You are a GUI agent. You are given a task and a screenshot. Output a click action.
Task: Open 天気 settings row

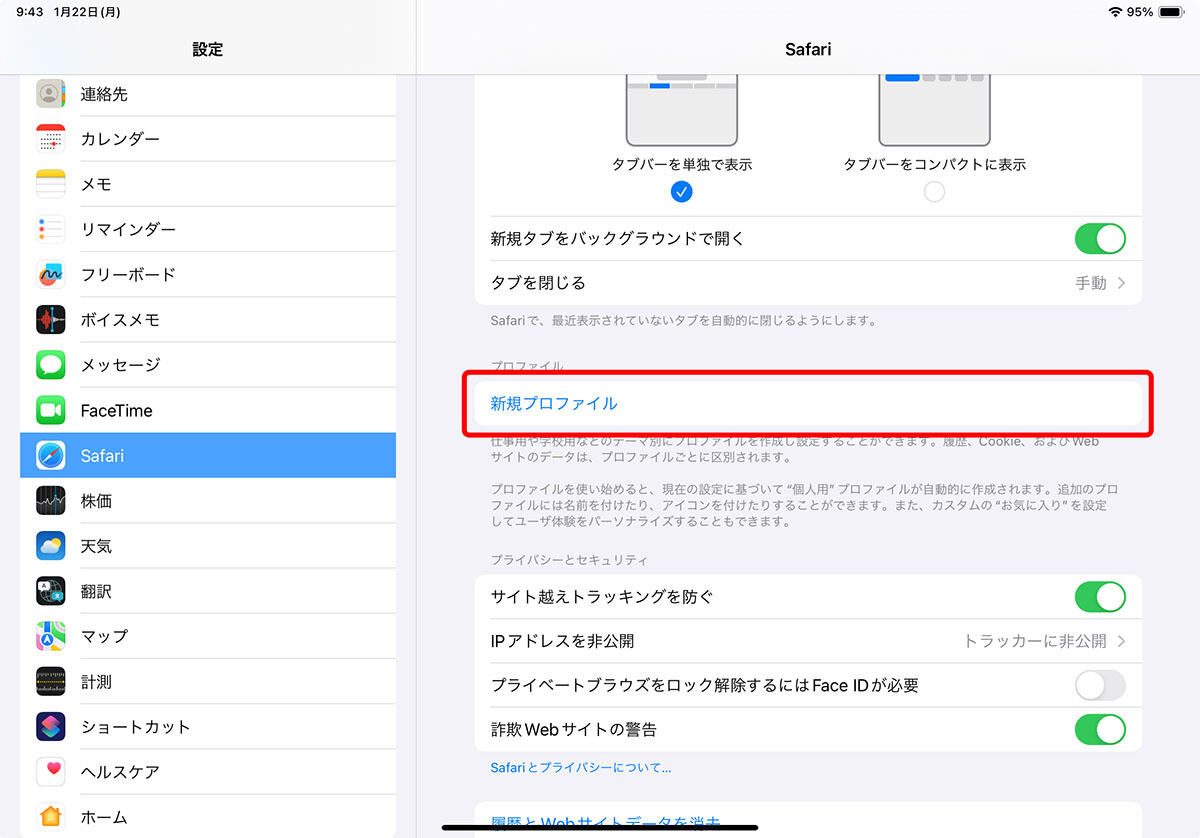point(208,546)
